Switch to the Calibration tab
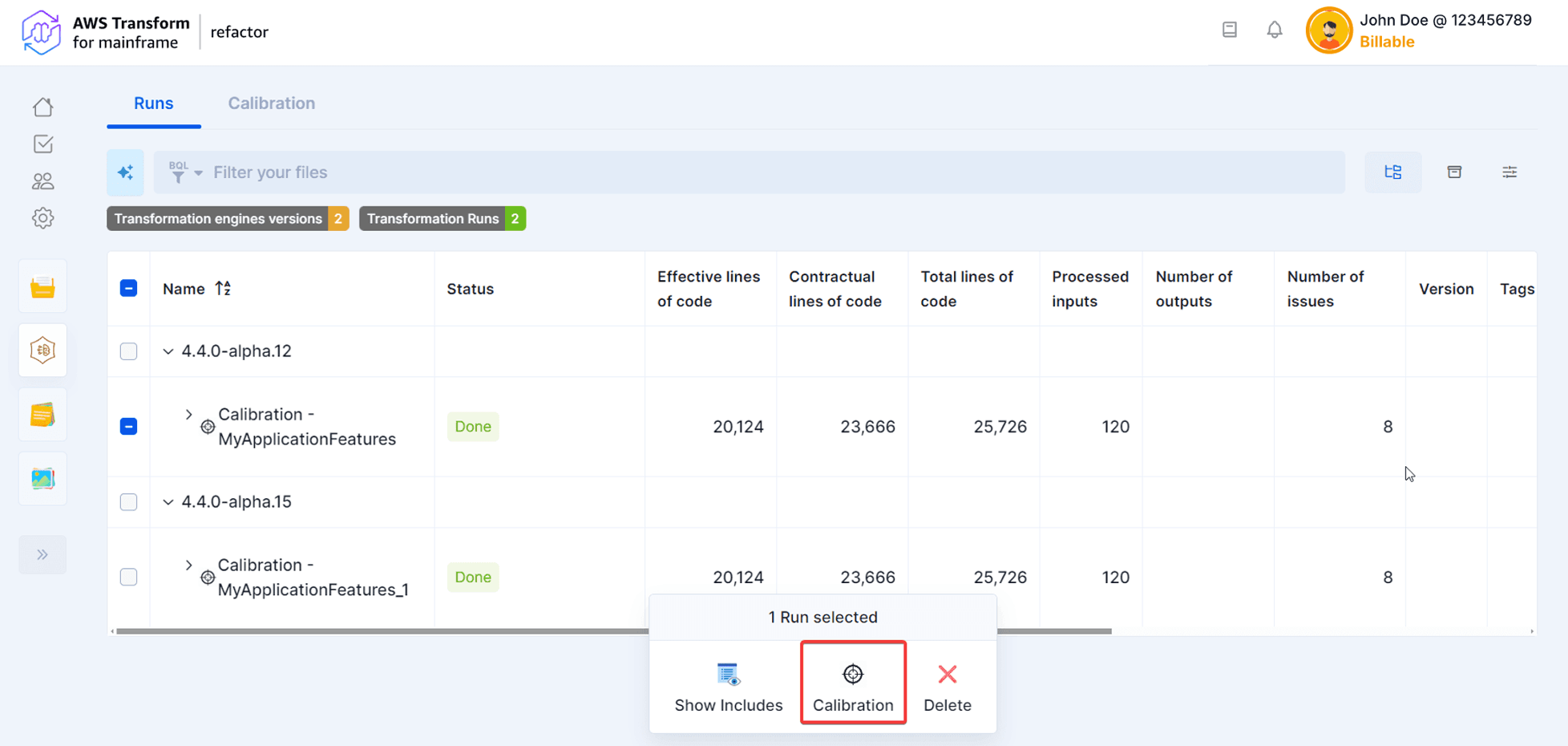Screen dimensions: 1568x746 [271, 103]
